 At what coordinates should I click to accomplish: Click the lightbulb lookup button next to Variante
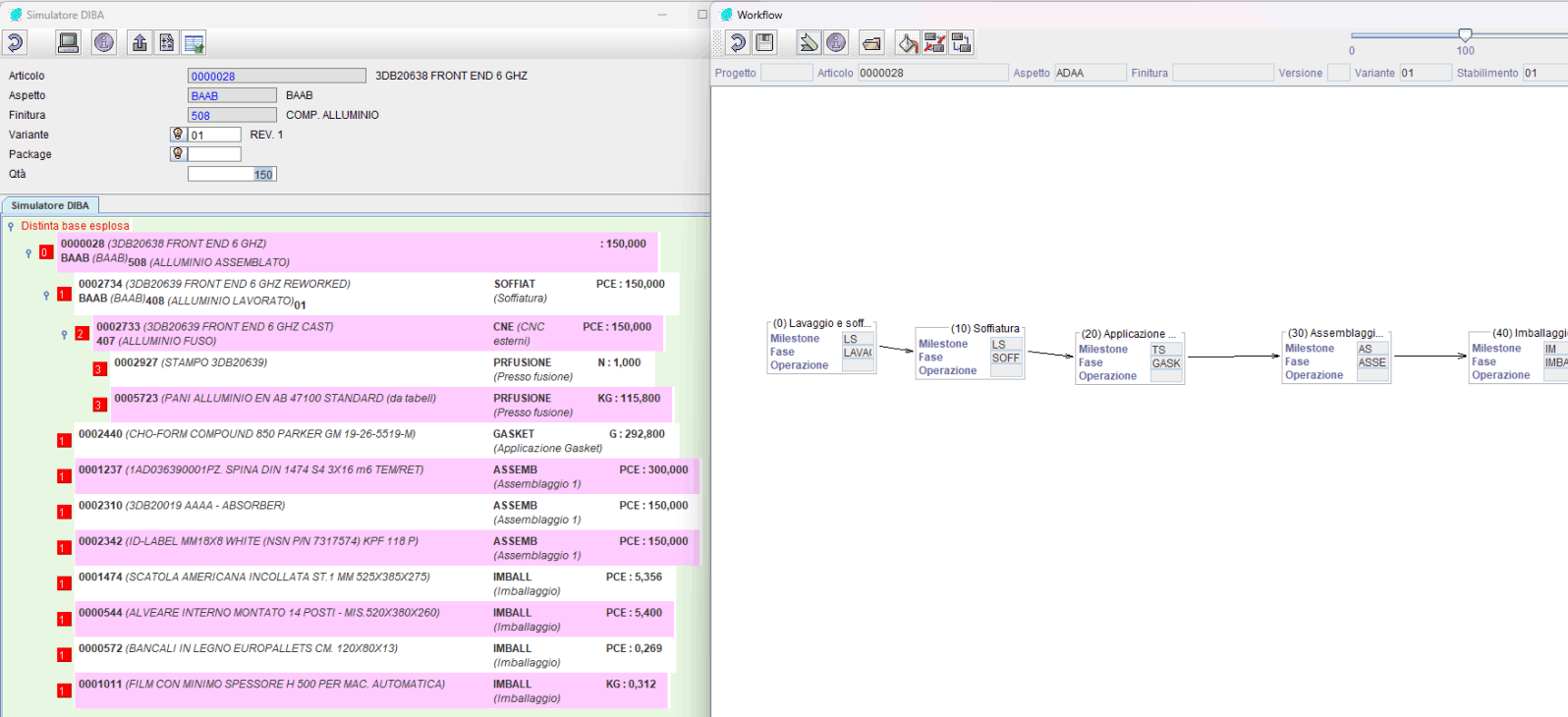tap(178, 134)
